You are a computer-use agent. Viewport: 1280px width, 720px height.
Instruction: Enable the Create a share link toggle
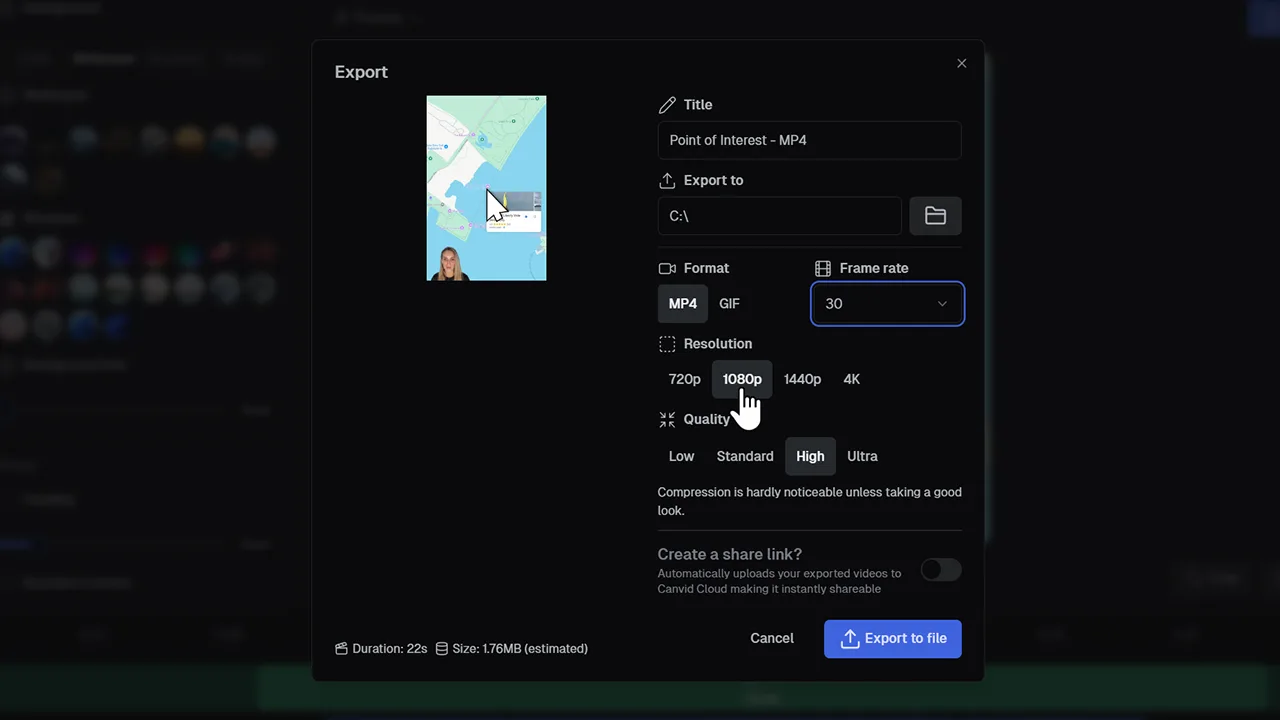tap(940, 569)
